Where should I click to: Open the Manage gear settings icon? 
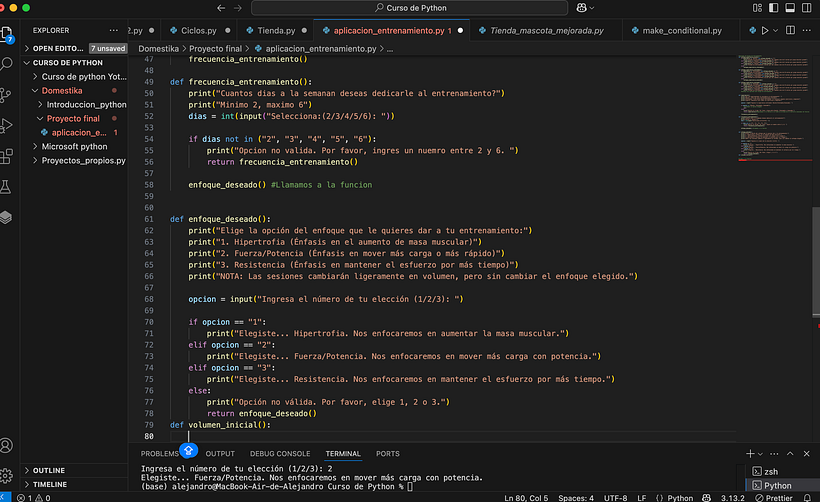pyautogui.click(x=6, y=475)
